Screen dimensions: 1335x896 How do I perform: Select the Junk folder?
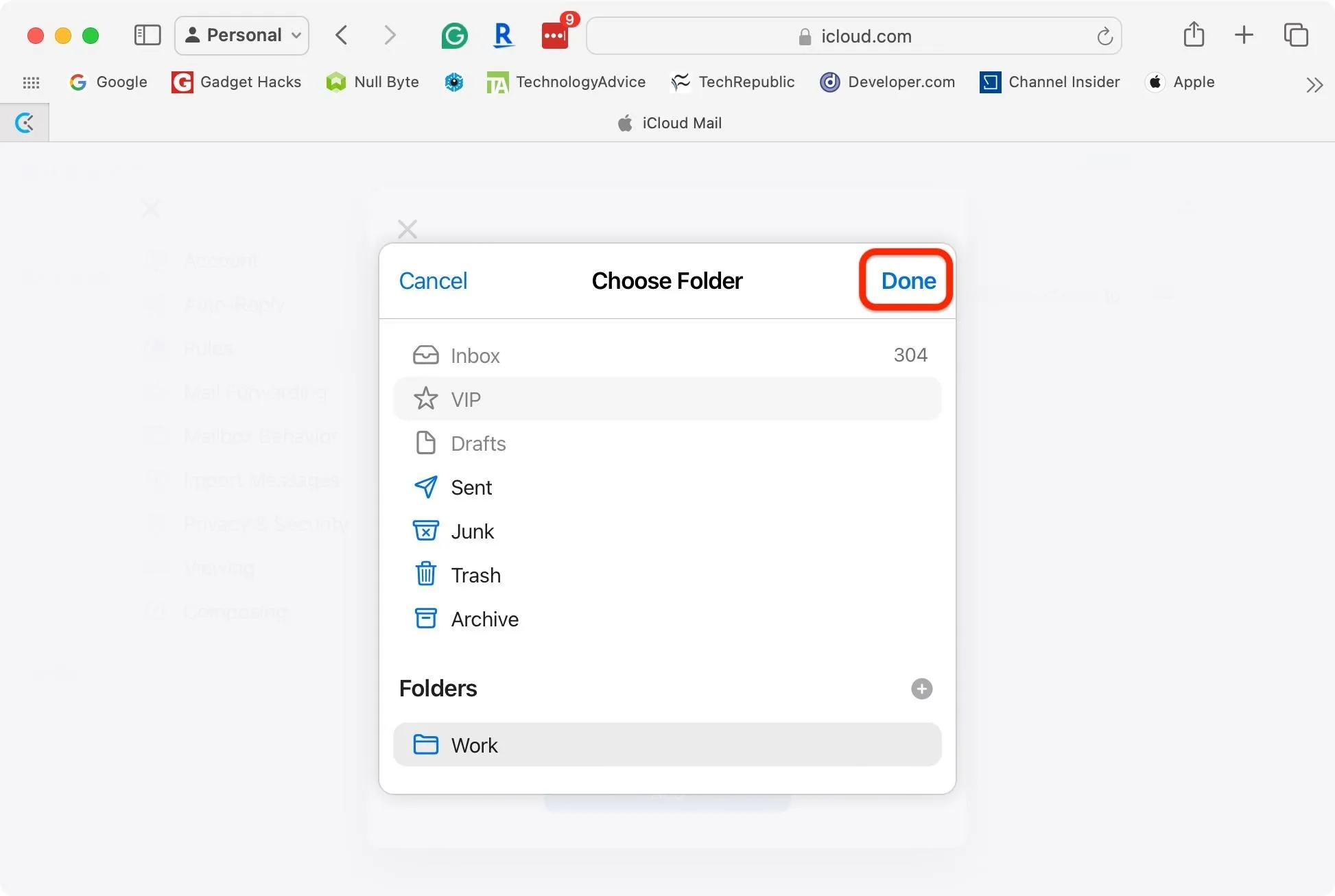[x=667, y=531]
